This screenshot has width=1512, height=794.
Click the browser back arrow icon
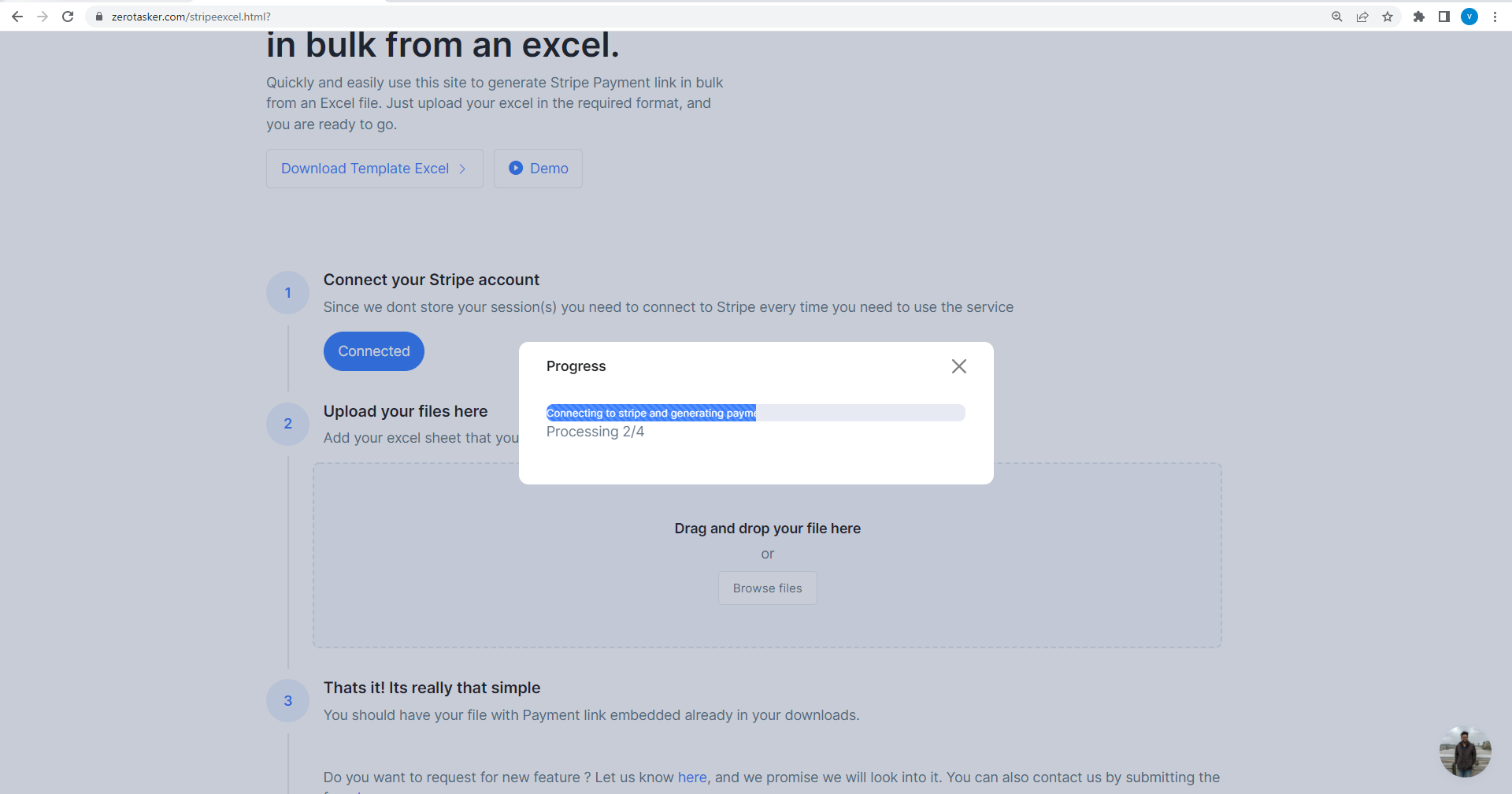click(17, 16)
